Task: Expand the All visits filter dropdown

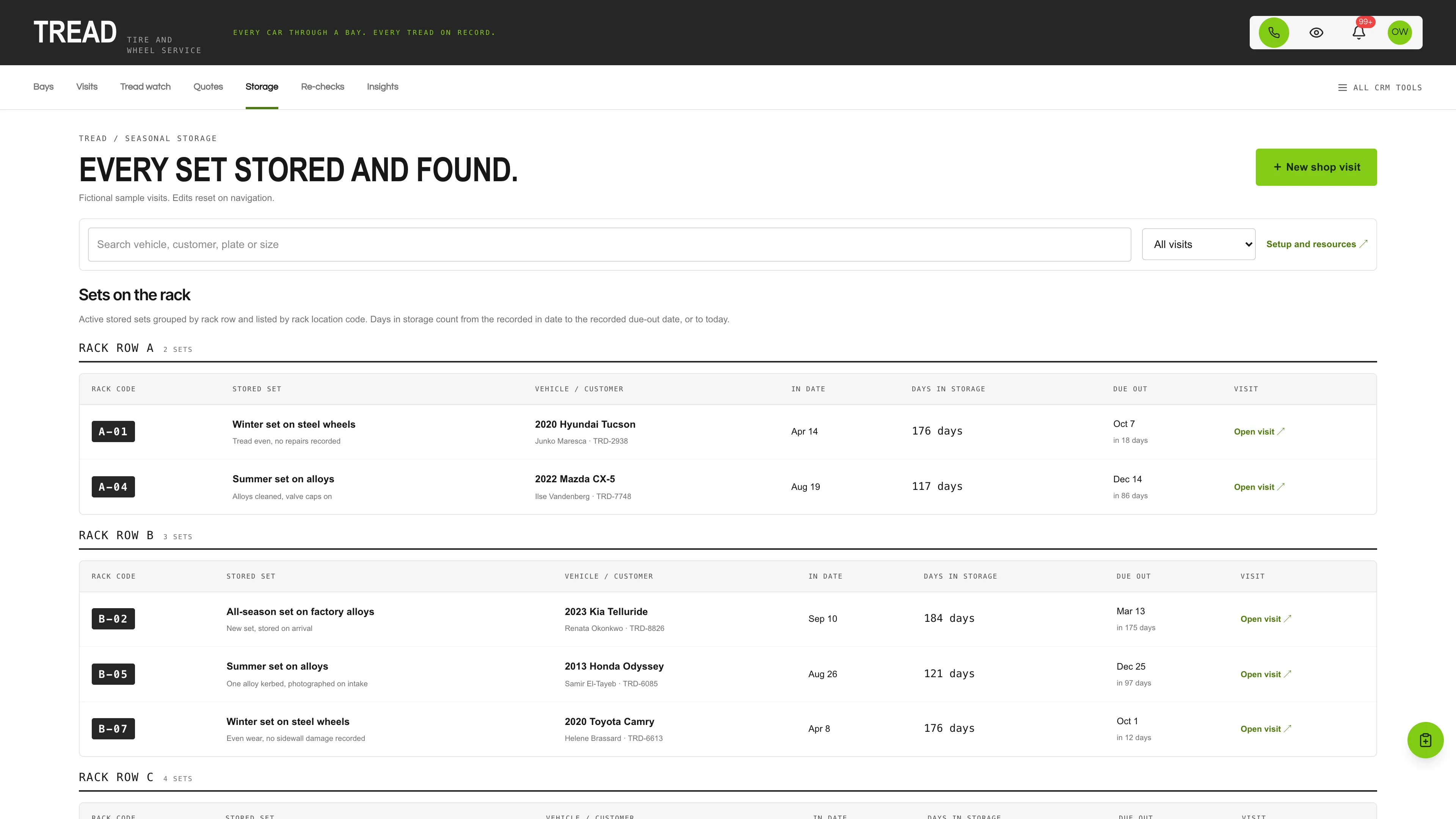Action: [1198, 244]
